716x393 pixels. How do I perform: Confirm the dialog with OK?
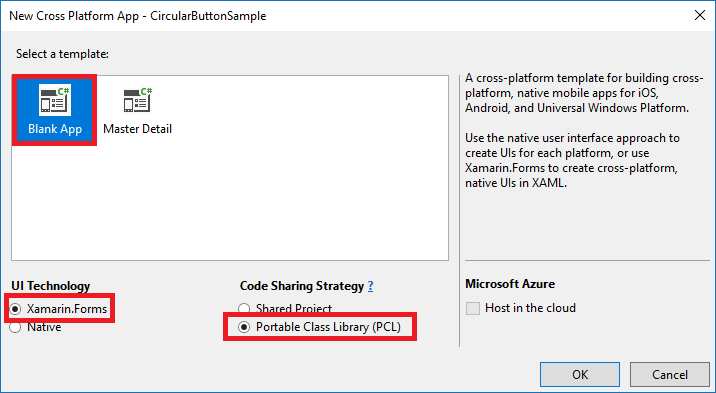click(580, 375)
